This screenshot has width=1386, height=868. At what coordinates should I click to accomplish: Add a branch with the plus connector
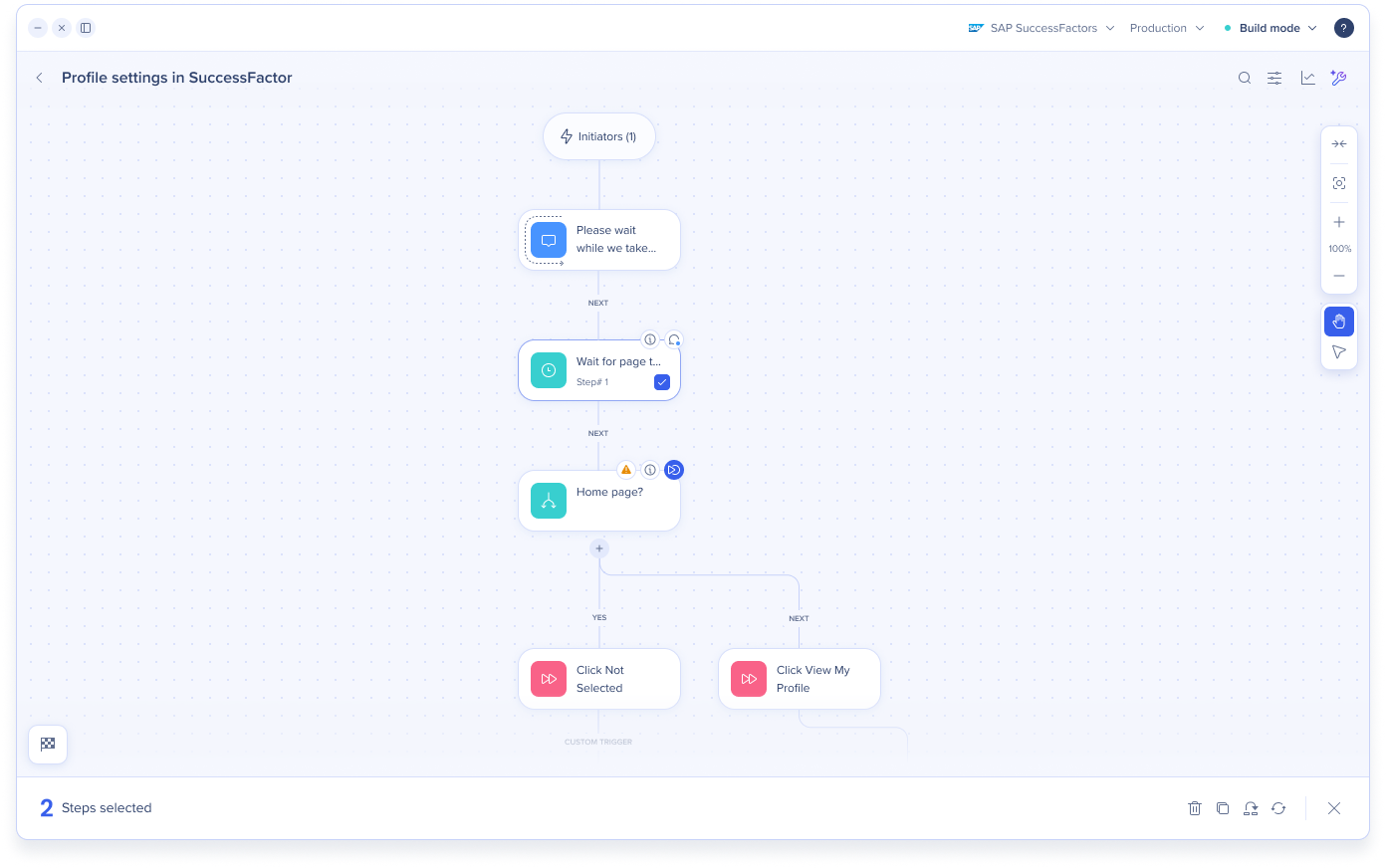coord(599,548)
